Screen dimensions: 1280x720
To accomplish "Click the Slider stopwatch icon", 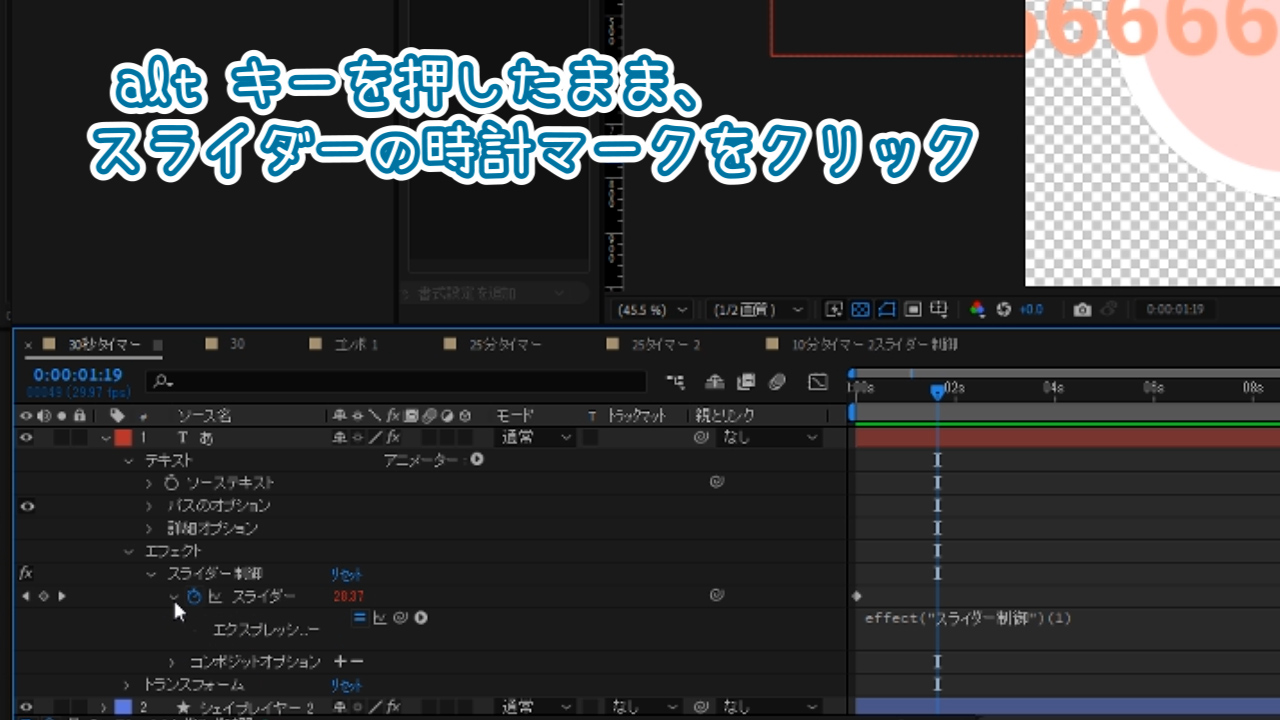I will 194,597.
